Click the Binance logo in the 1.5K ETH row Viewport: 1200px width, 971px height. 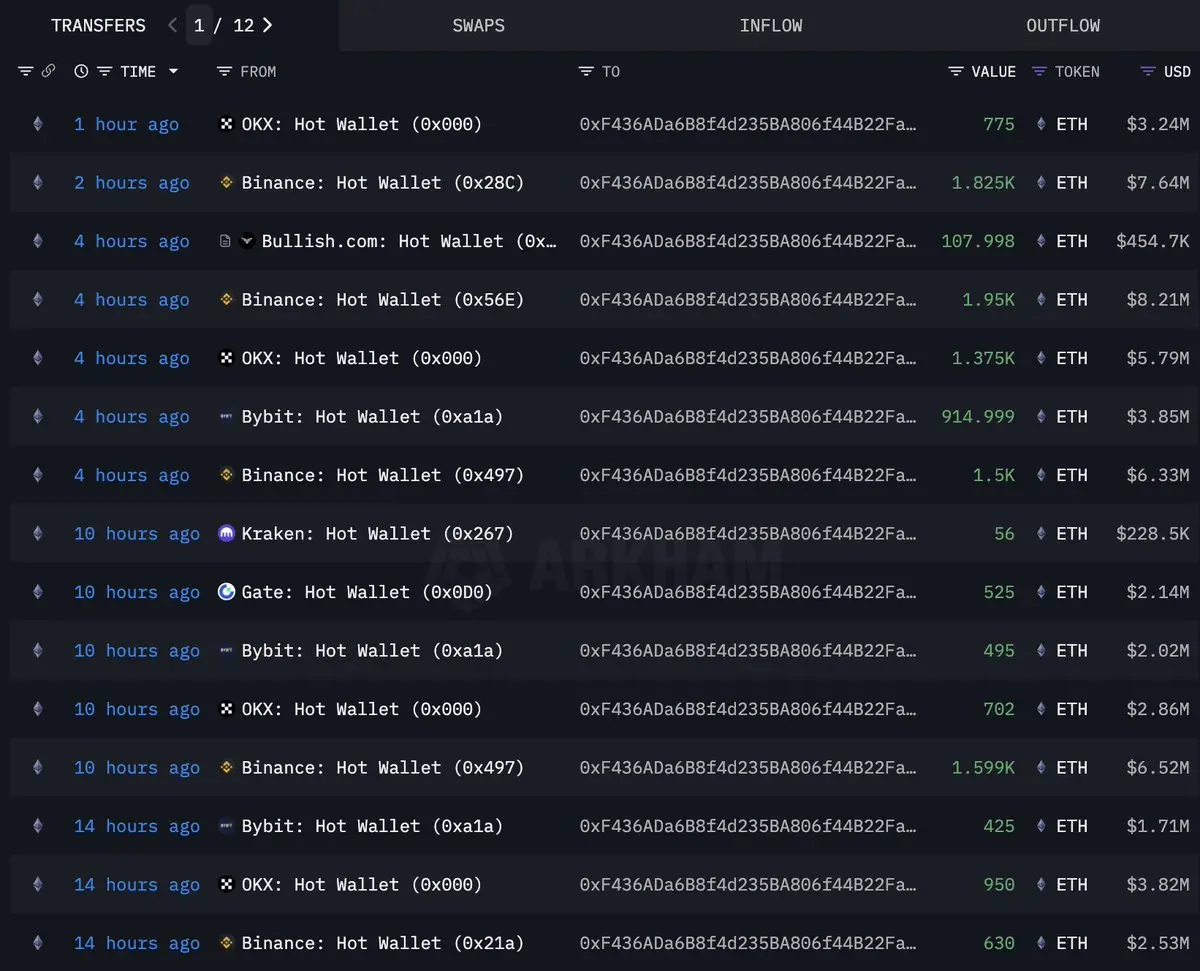point(226,475)
